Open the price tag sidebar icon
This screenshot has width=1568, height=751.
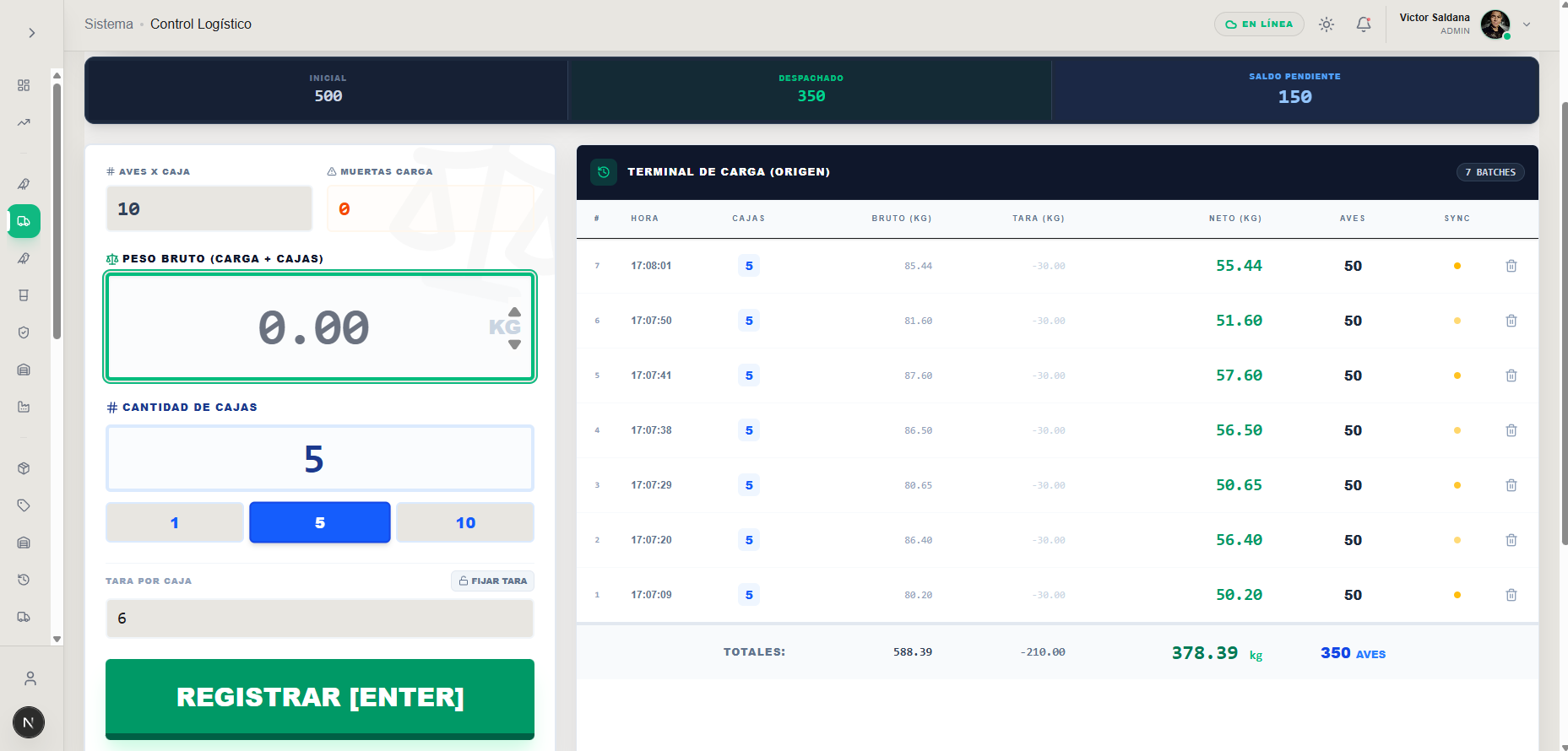[x=24, y=505]
